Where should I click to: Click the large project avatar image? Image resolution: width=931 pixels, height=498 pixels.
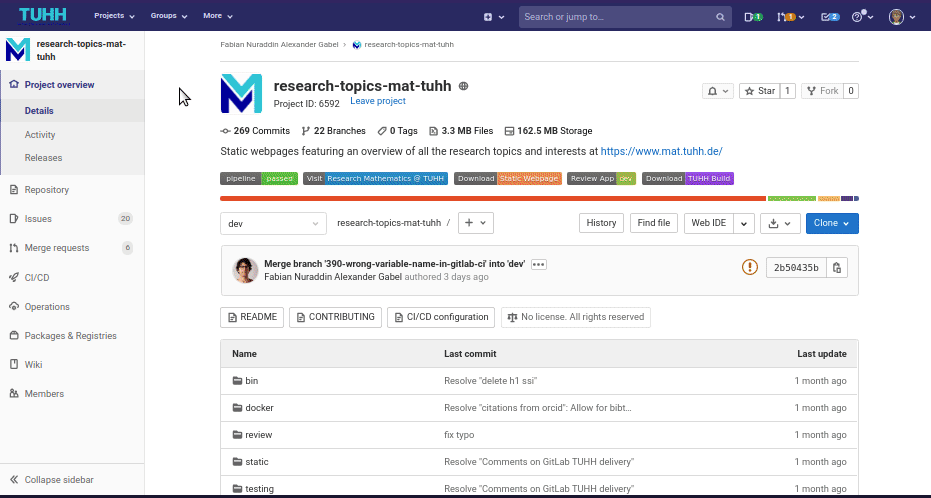click(x=241, y=93)
